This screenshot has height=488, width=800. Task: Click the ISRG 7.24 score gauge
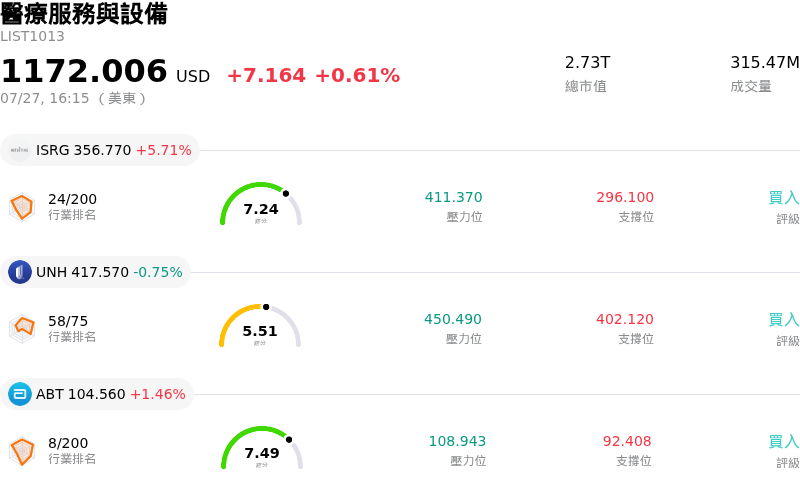[261, 204]
